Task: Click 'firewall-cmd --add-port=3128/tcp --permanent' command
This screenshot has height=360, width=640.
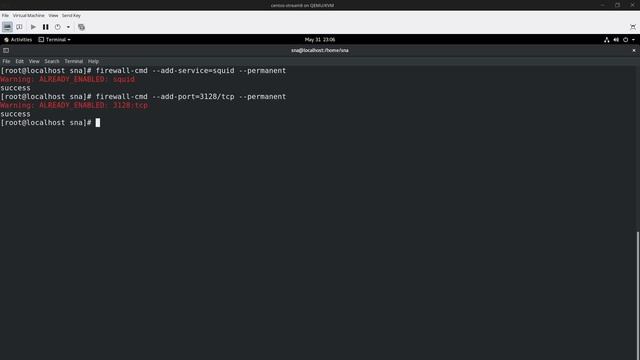Action: tap(191, 97)
